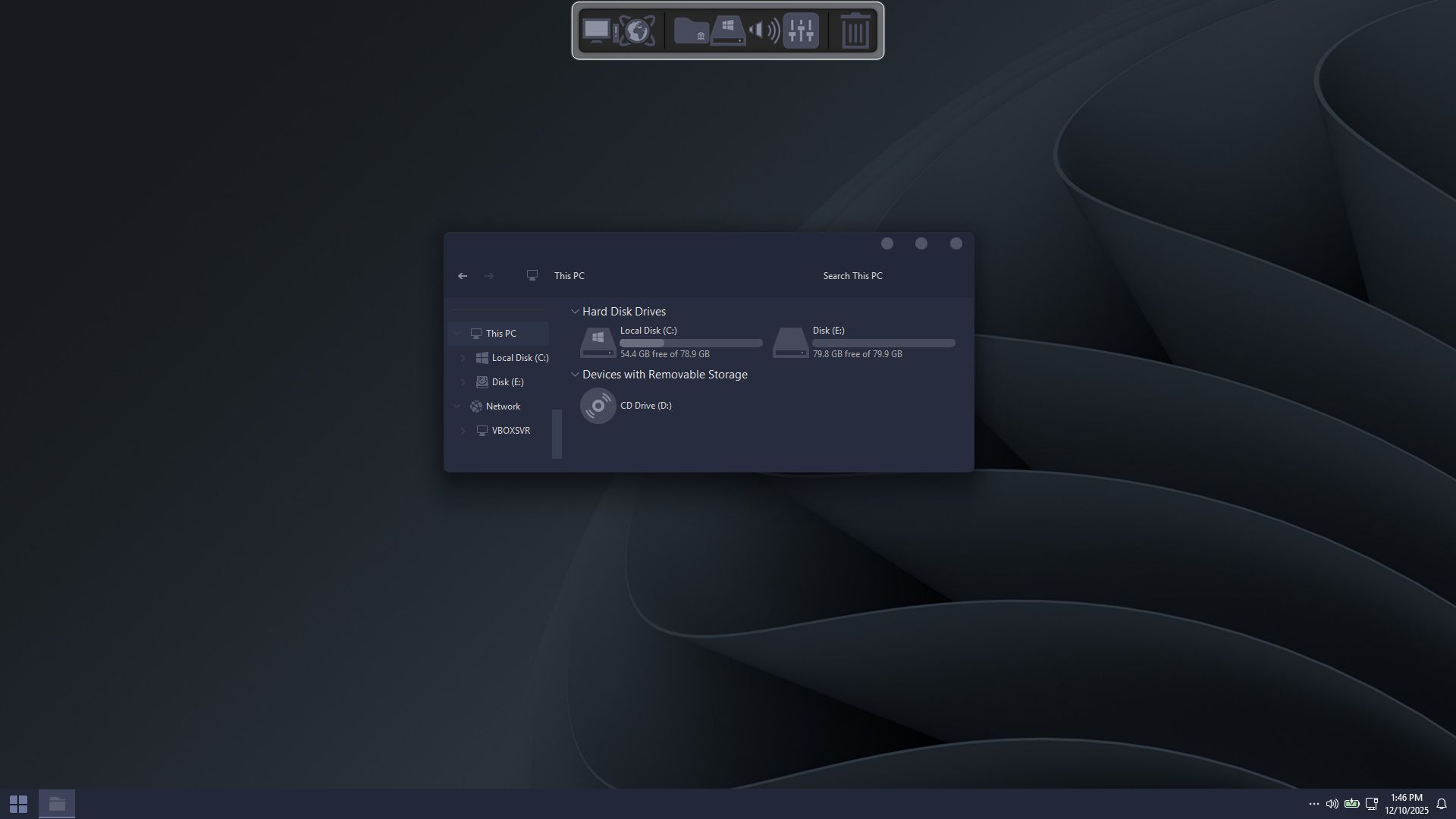Go back using the back arrow
The image size is (1456, 819).
(x=463, y=276)
